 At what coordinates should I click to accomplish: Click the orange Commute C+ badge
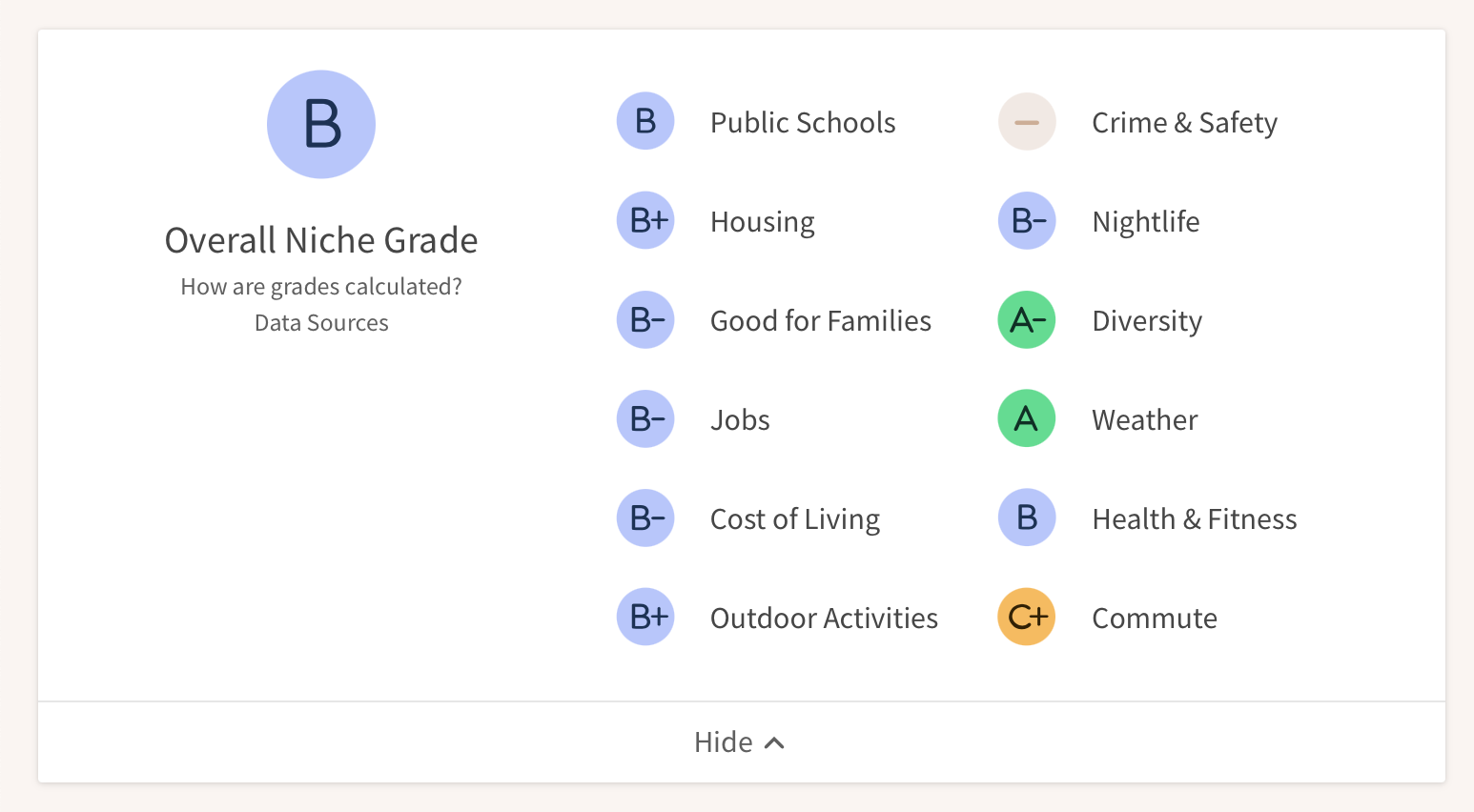pos(1027,617)
